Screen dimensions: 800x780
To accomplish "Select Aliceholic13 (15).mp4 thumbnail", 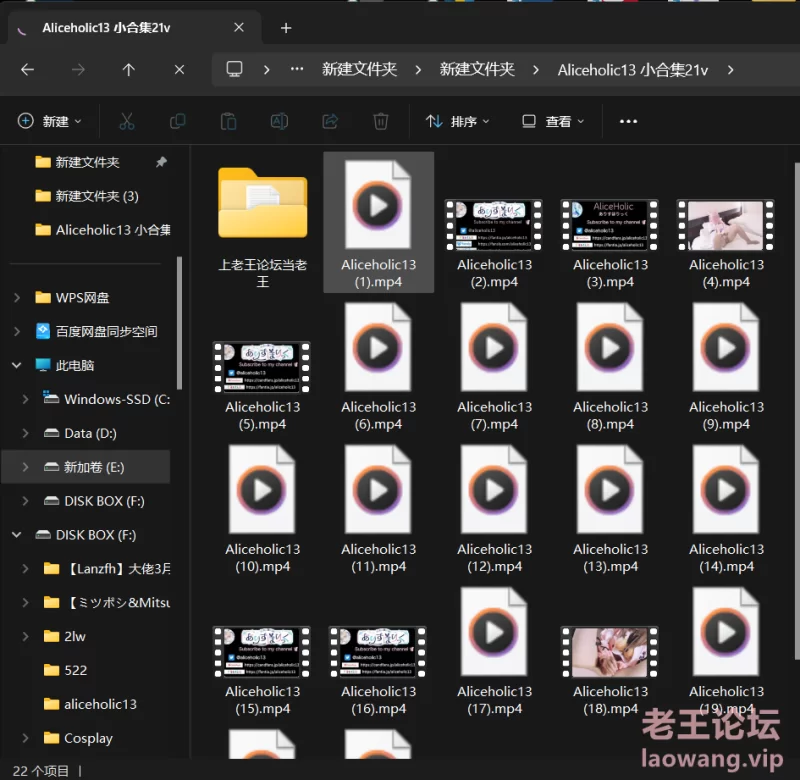I will click(x=263, y=652).
